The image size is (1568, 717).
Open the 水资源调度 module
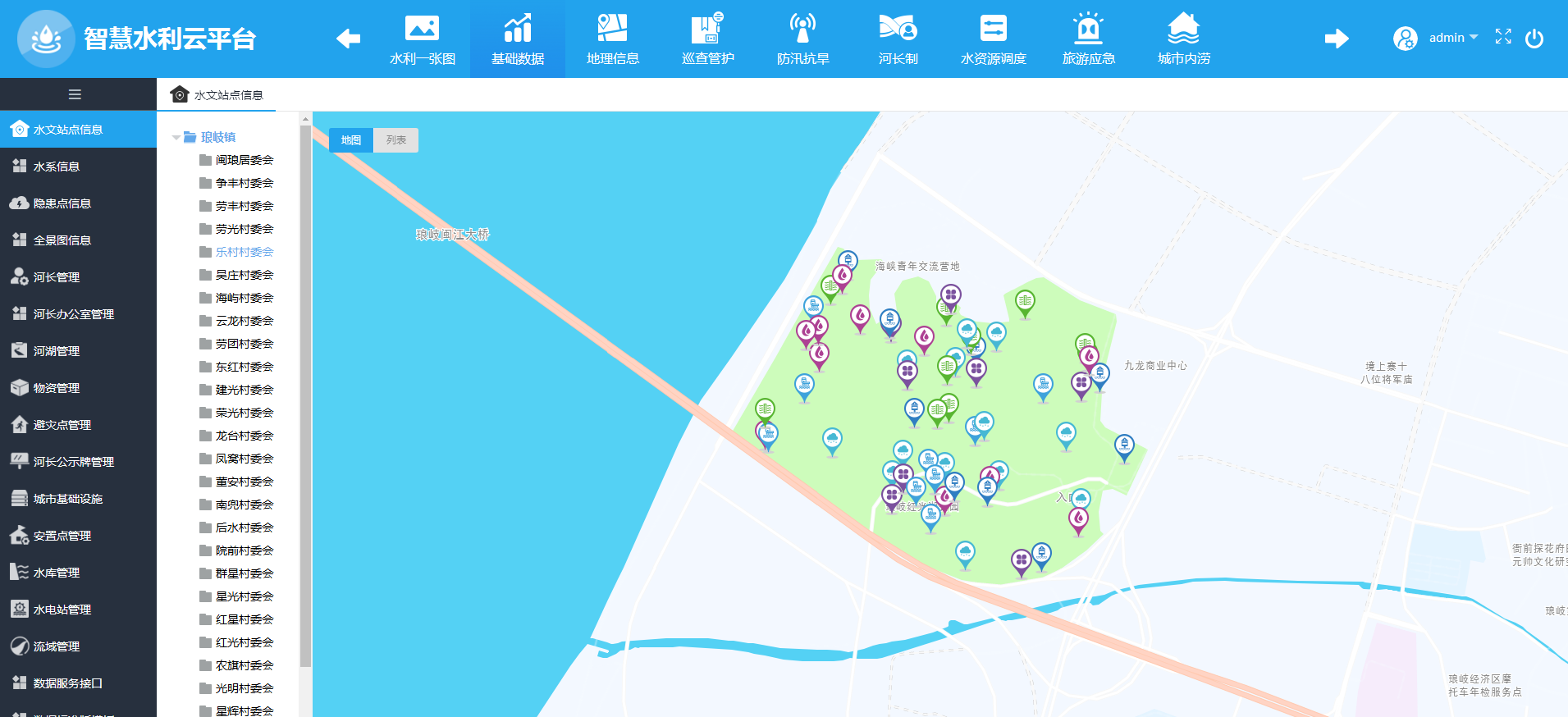coord(993,39)
